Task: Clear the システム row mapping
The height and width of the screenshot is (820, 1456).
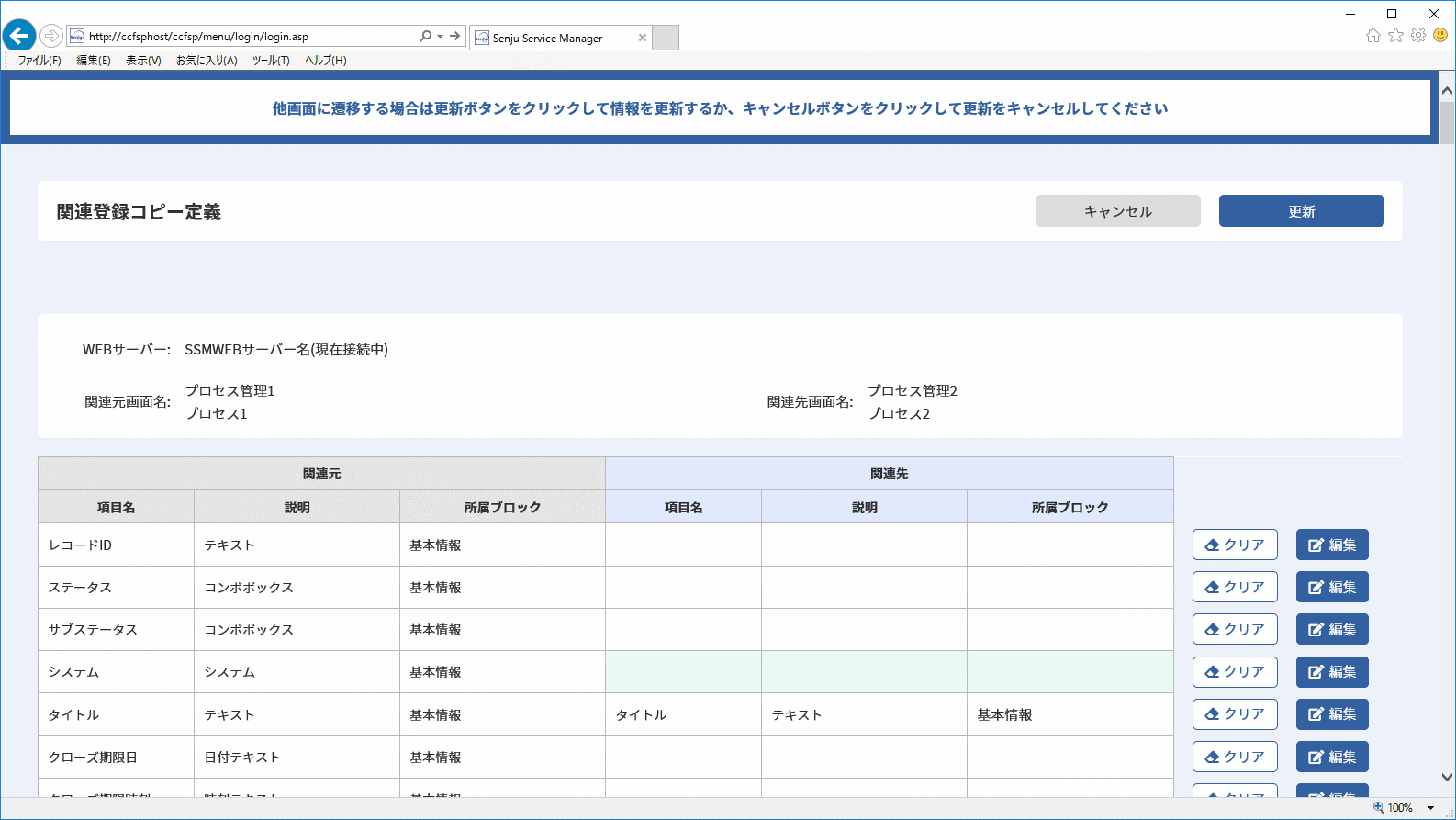Action: pyautogui.click(x=1235, y=671)
